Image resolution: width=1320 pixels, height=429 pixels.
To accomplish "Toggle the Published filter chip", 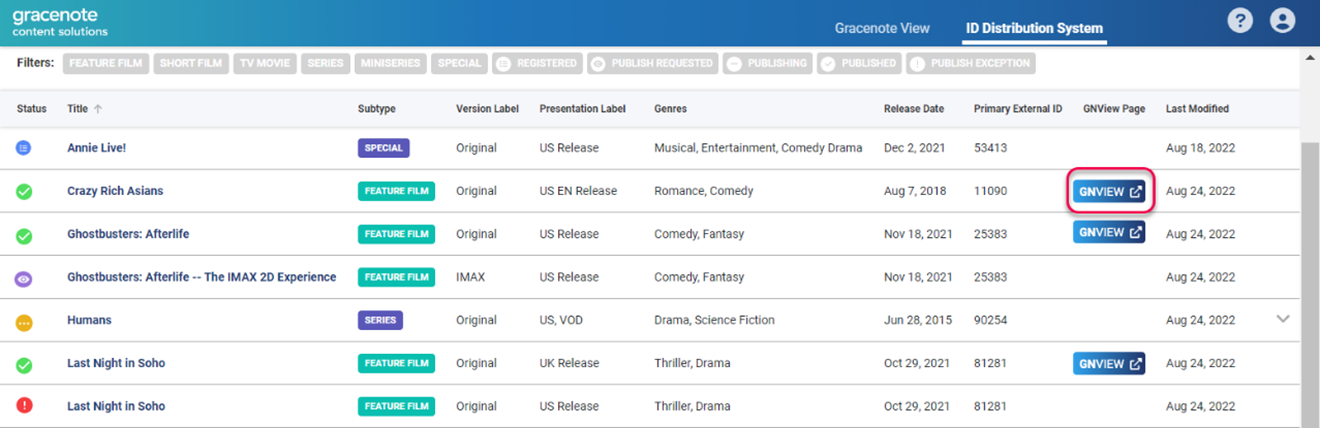I will pyautogui.click(x=858, y=63).
